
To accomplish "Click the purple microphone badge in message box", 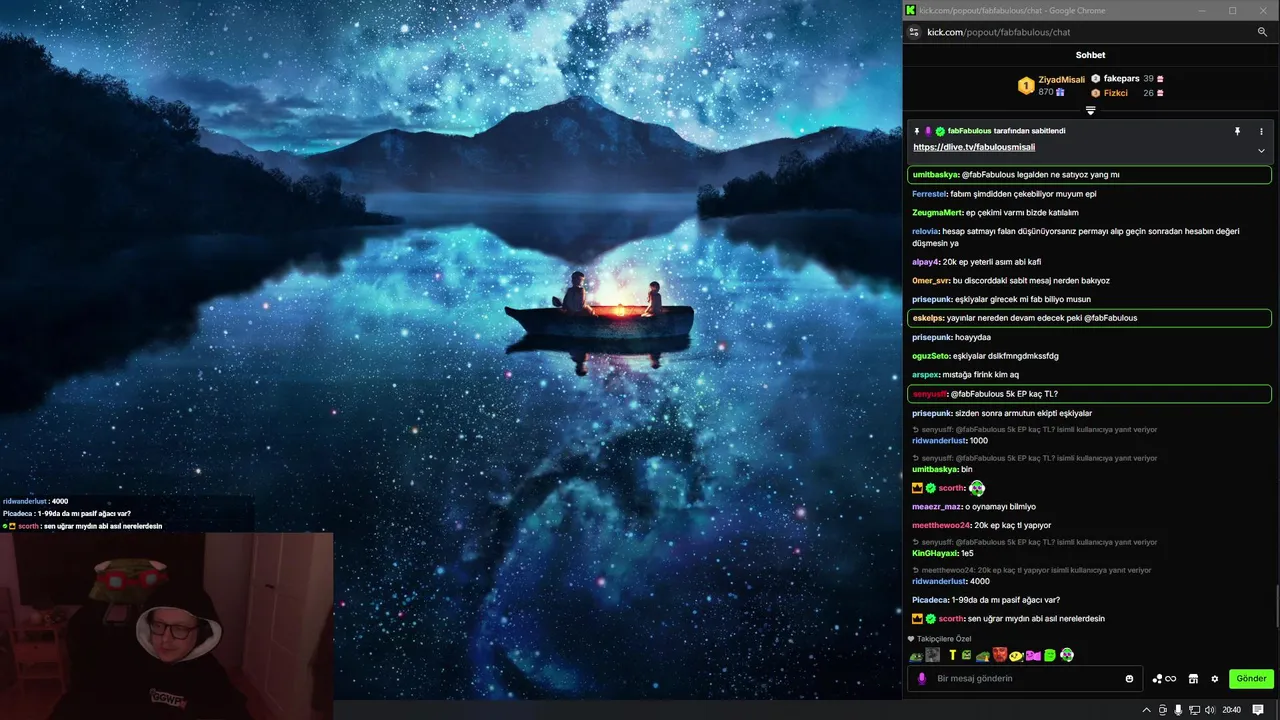I will pos(921,678).
